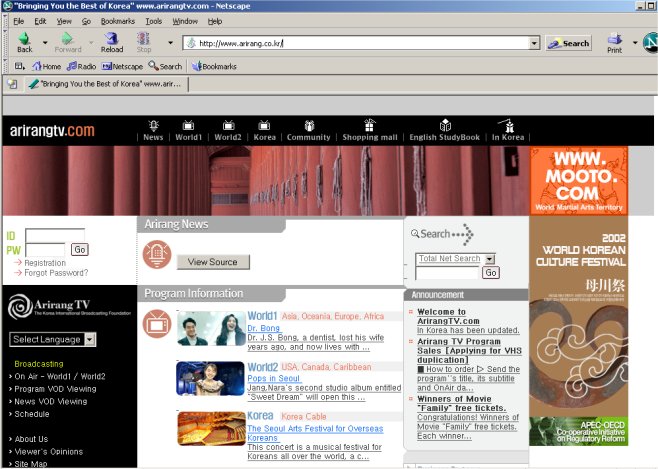The height and width of the screenshot is (469, 658).
Task: Open Program VOD Viewing sidebar link
Action: point(55,389)
